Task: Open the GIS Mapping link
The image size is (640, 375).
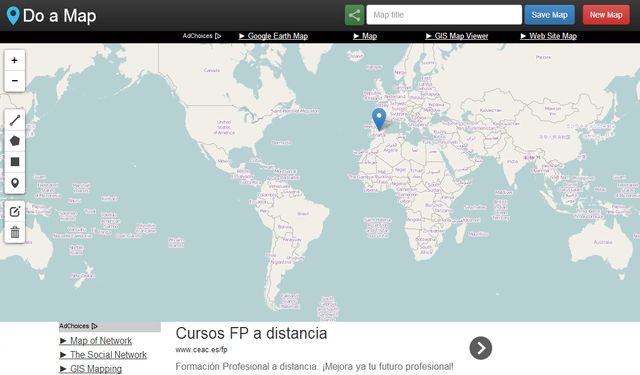Action: (91, 368)
